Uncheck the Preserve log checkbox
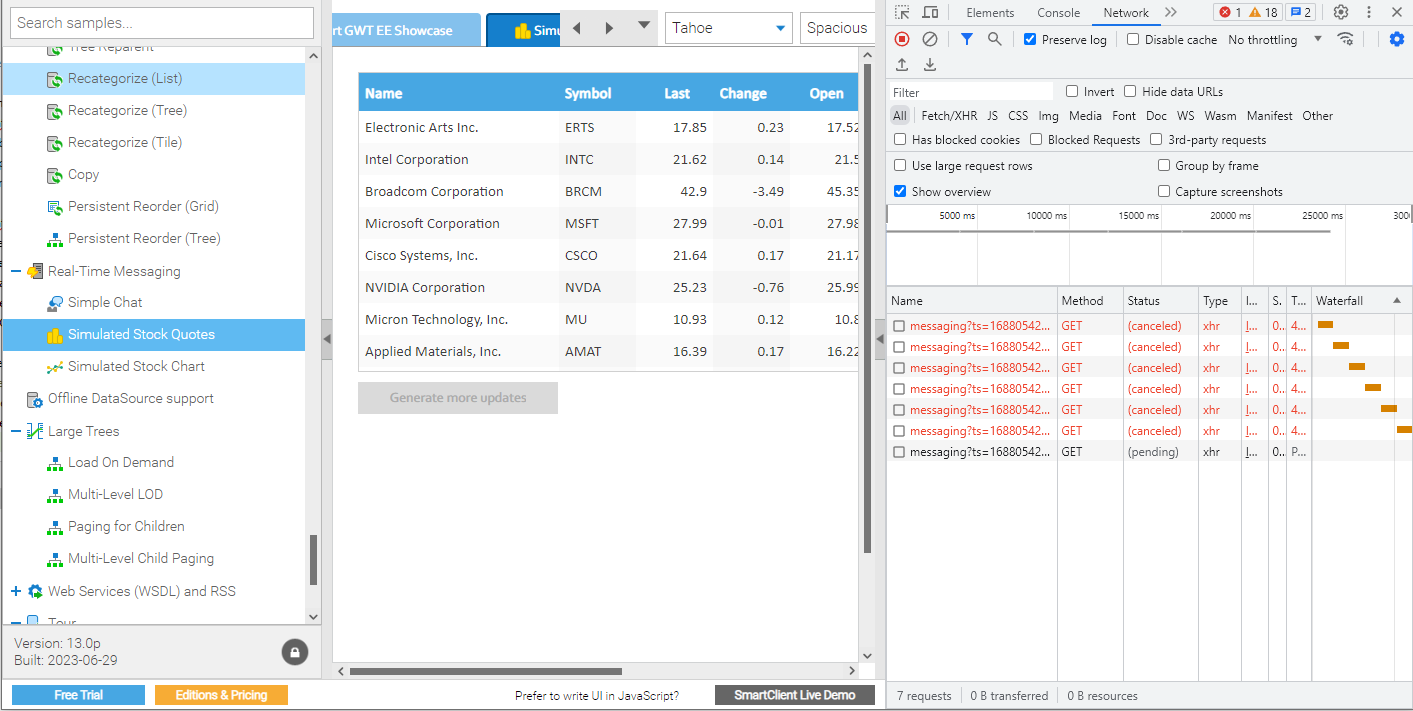The width and height of the screenshot is (1413, 711). [x=1030, y=39]
